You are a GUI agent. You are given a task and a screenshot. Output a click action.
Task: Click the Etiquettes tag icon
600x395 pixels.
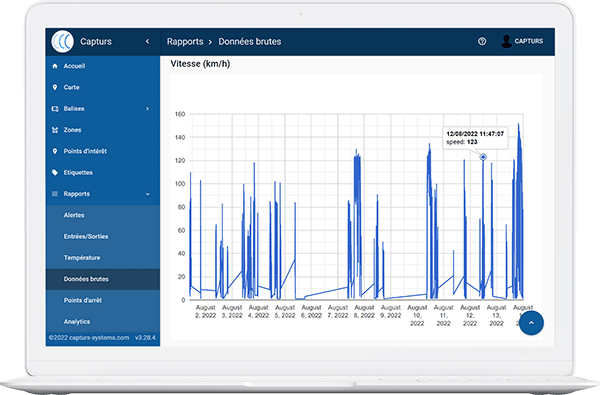(x=55, y=173)
